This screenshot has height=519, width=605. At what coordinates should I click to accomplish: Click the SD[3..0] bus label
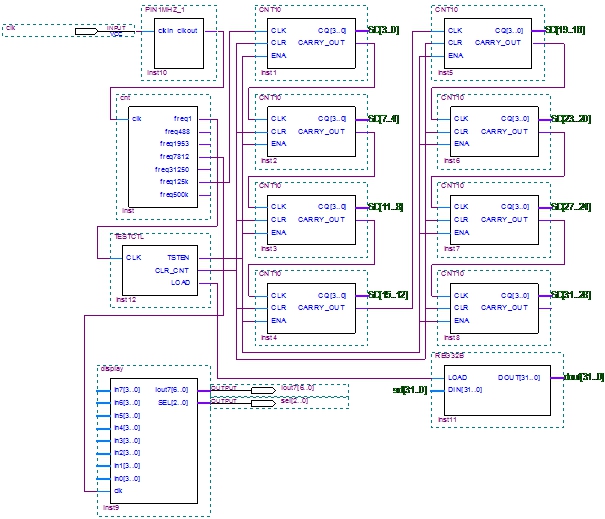point(384,30)
